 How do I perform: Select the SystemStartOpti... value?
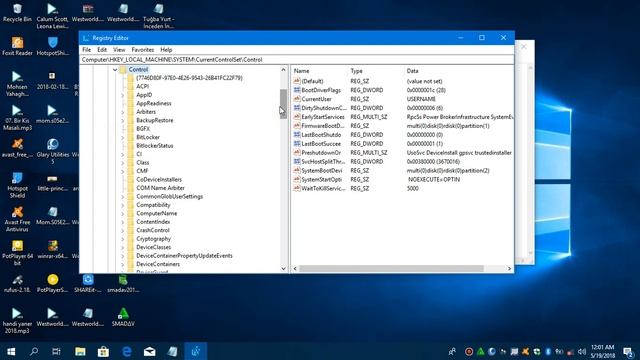(322, 180)
